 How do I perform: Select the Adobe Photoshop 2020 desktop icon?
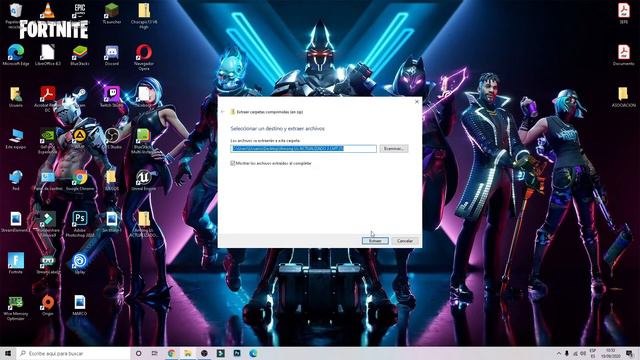coord(80,224)
